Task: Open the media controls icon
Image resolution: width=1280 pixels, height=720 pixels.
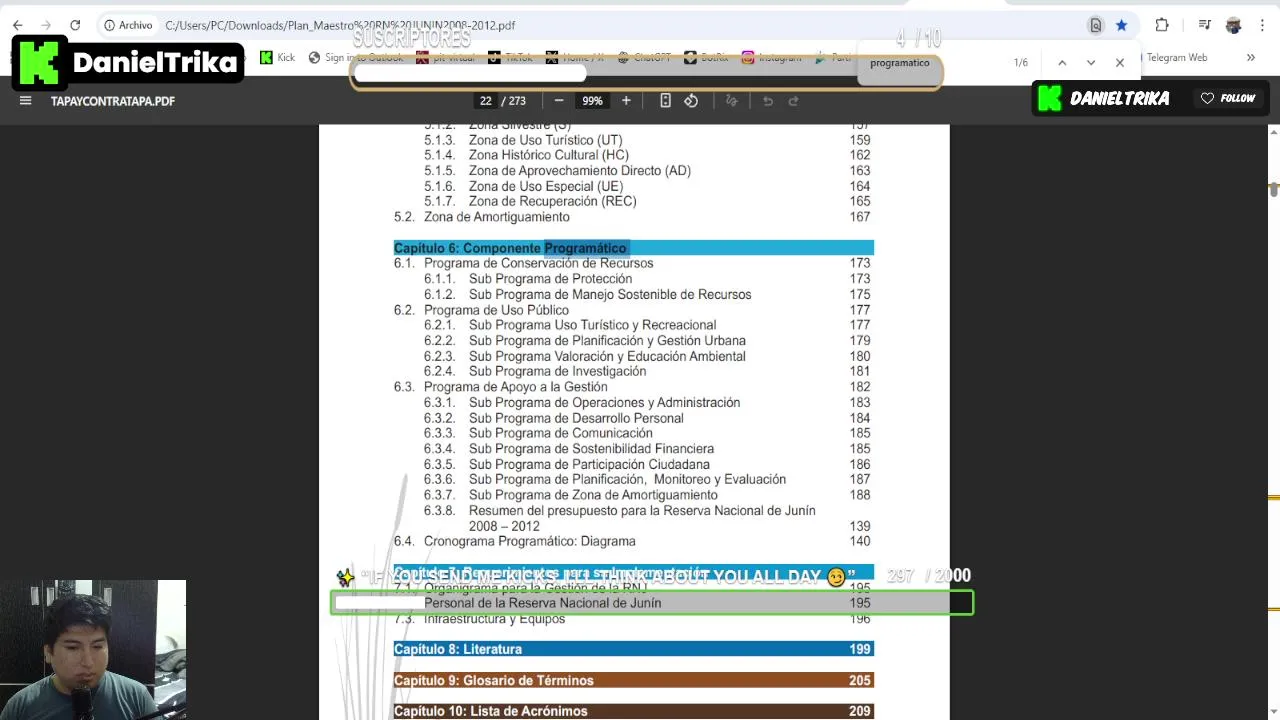Action: (1205, 25)
